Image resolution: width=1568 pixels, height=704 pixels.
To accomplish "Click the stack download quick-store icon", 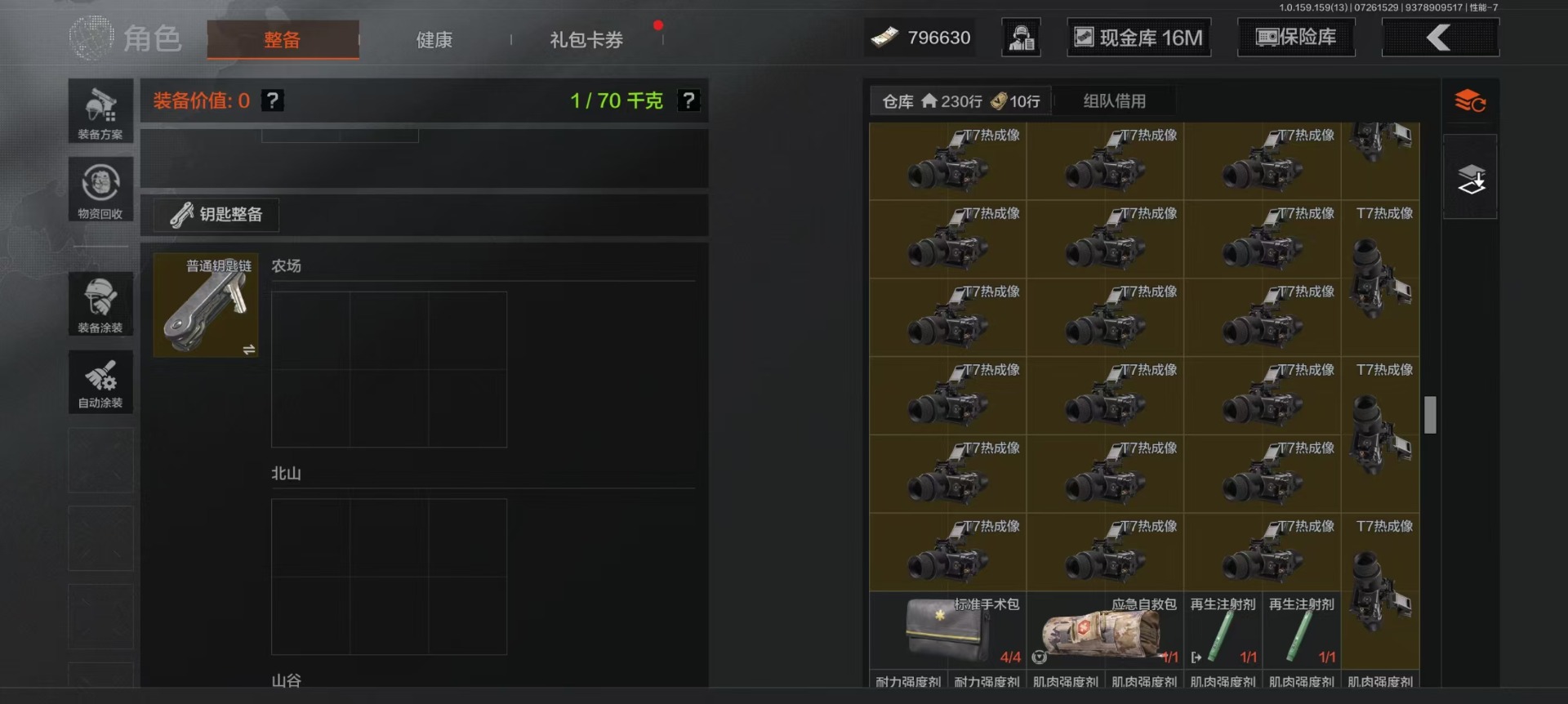I will pyautogui.click(x=1470, y=178).
